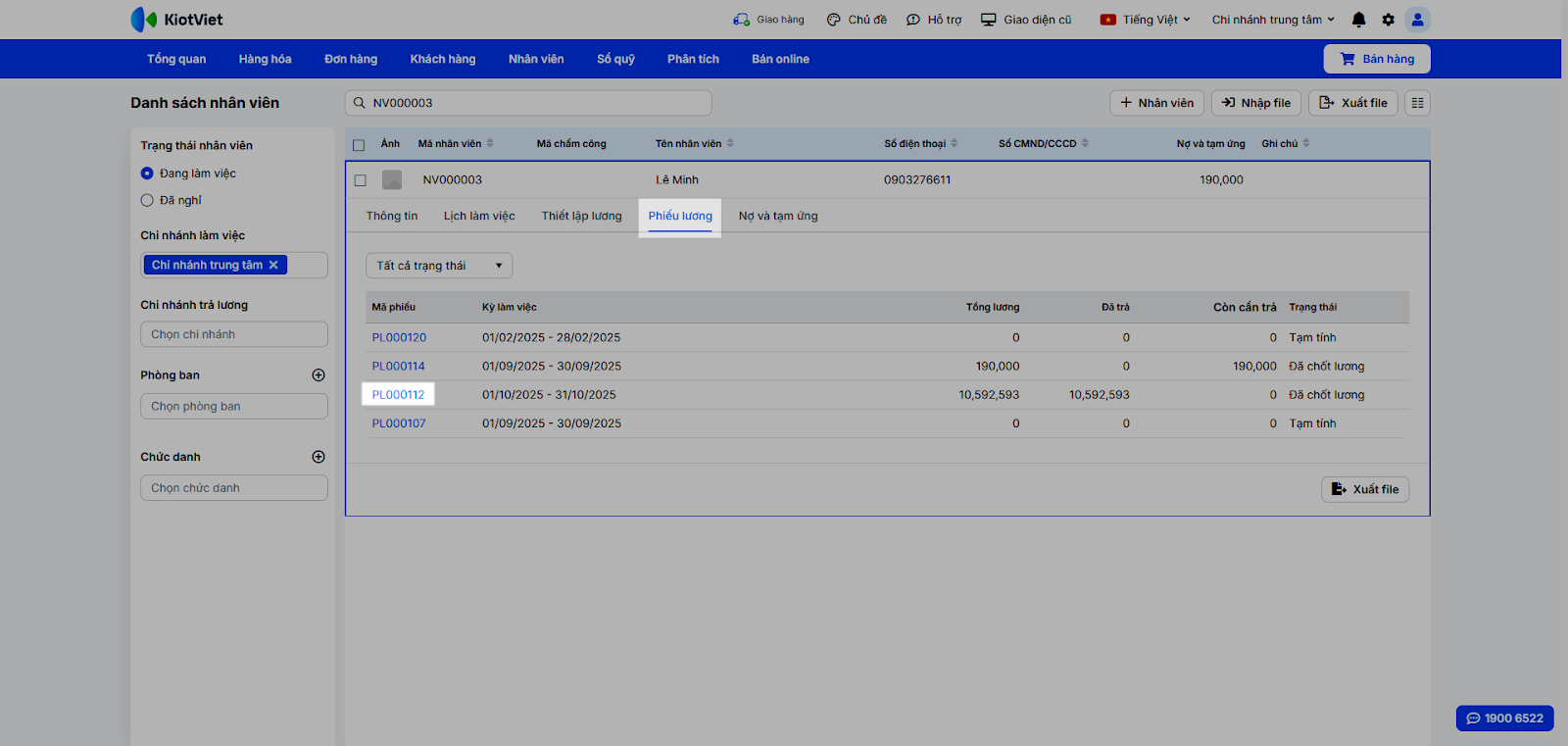Switch to the Thiết lập lương tab
Image resolution: width=1568 pixels, height=746 pixels.
pos(581,216)
